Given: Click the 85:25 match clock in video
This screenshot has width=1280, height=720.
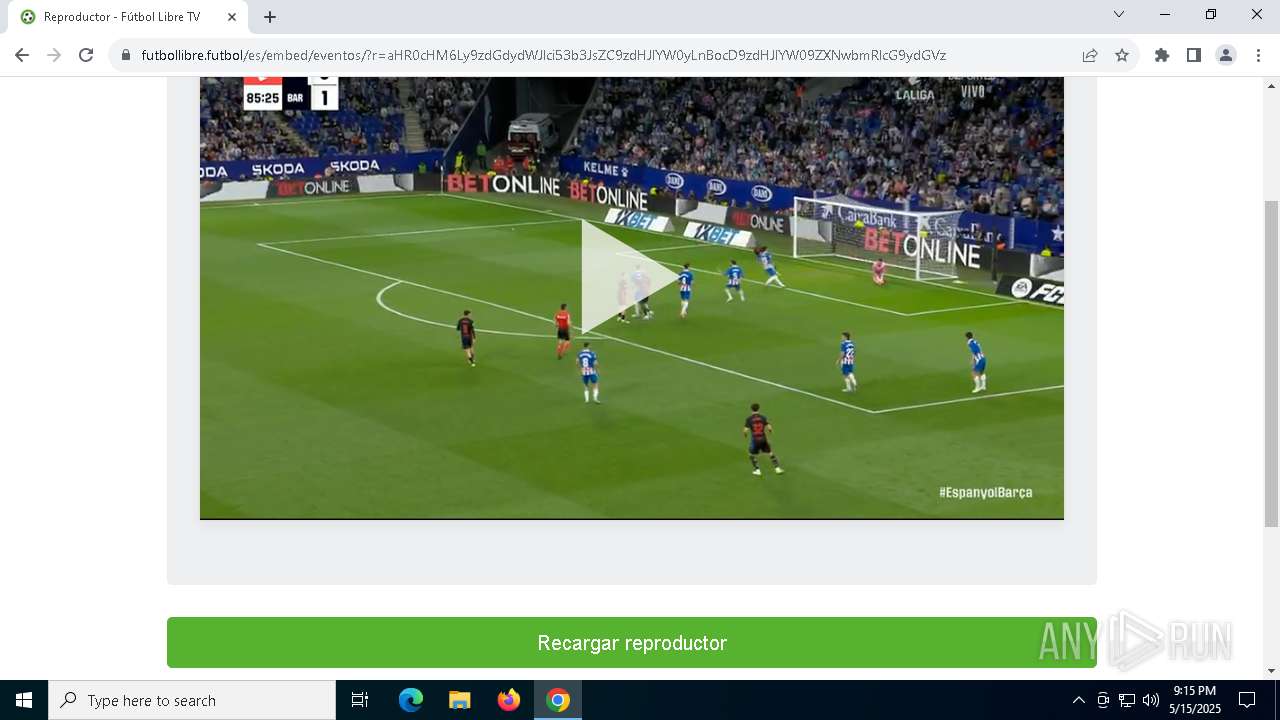Looking at the screenshot, I should (263, 98).
